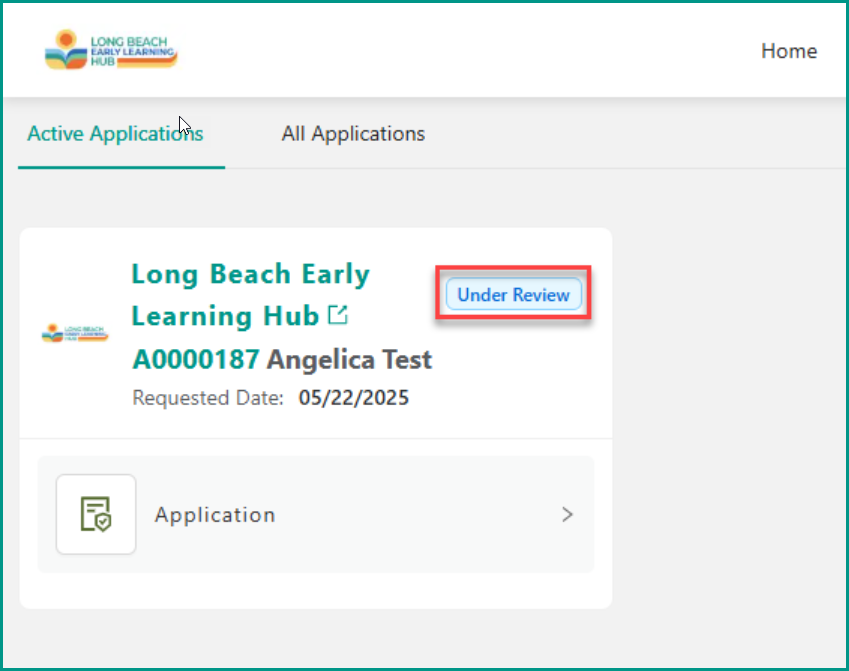Image resolution: width=849 pixels, height=671 pixels.
Task: Click the requested date 05/22/2025
Action: (x=354, y=398)
